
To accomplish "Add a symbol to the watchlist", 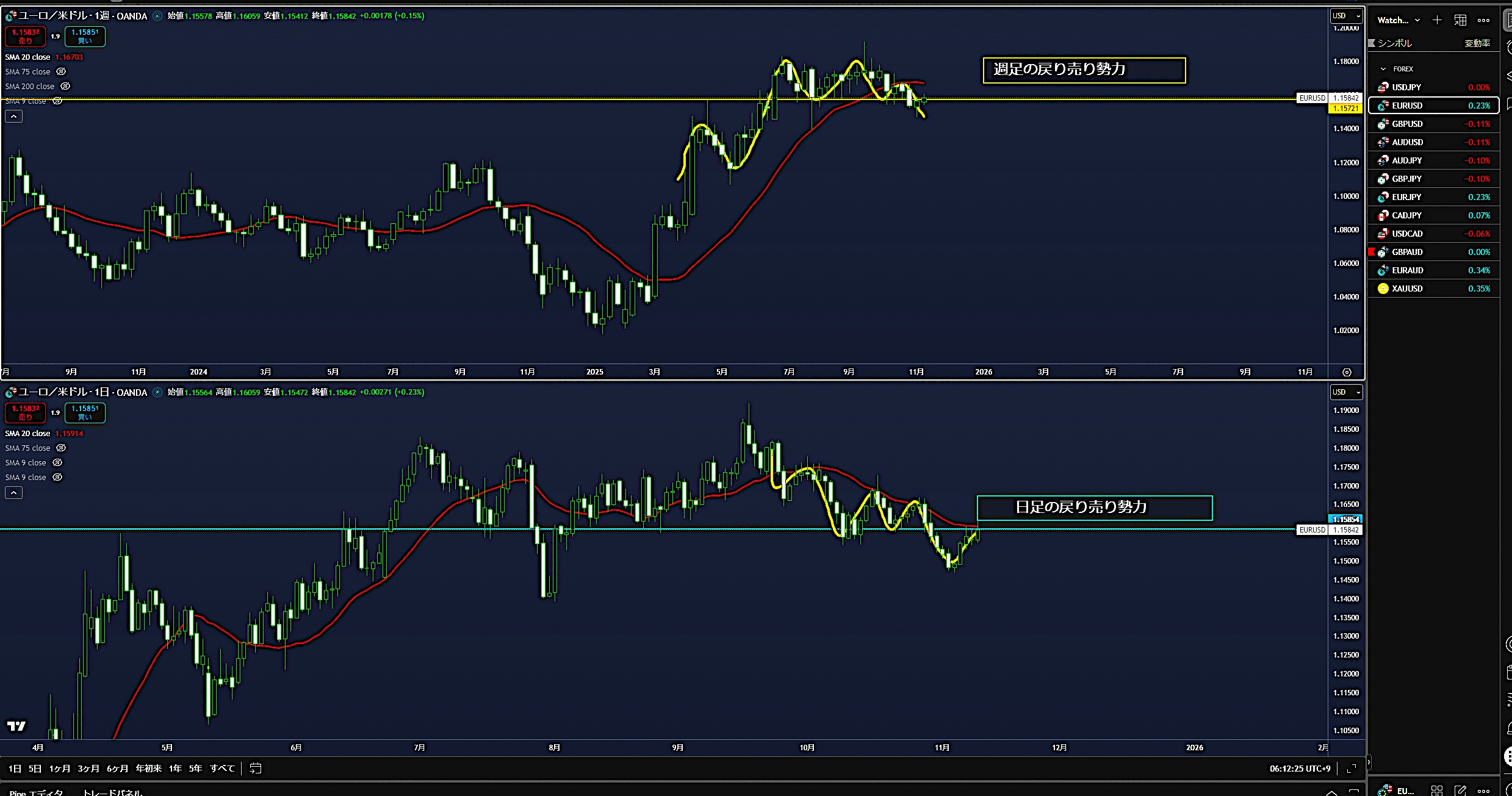I will pos(1437,20).
